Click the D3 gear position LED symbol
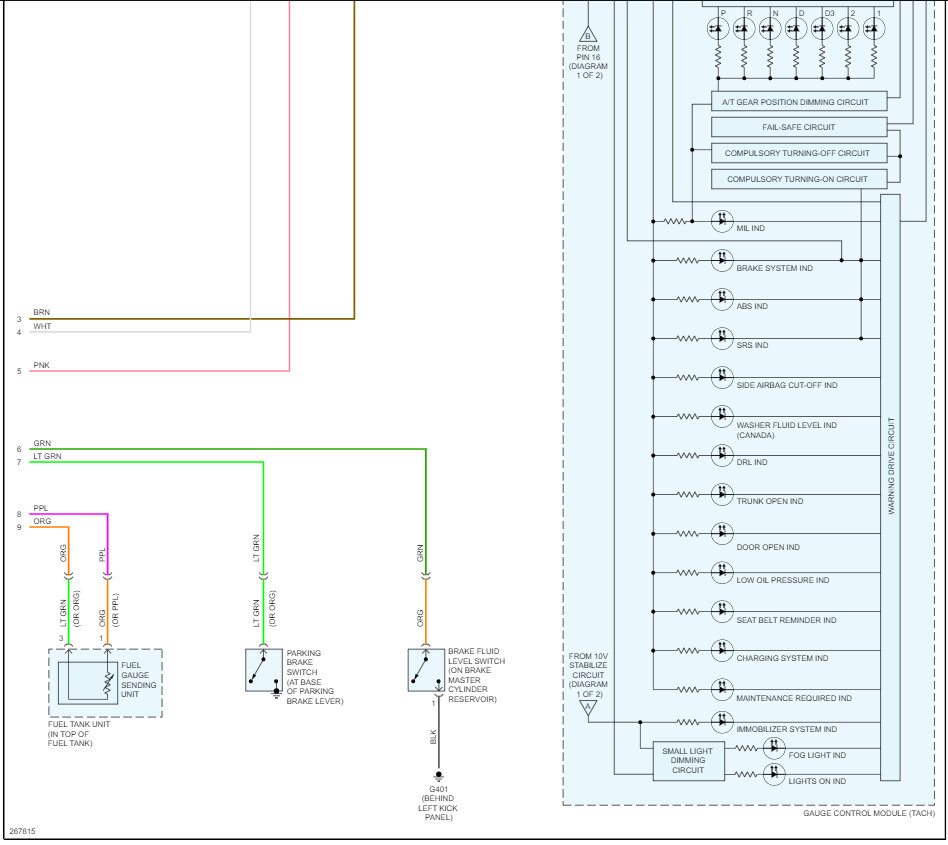The height and width of the screenshot is (845, 948). [822, 28]
